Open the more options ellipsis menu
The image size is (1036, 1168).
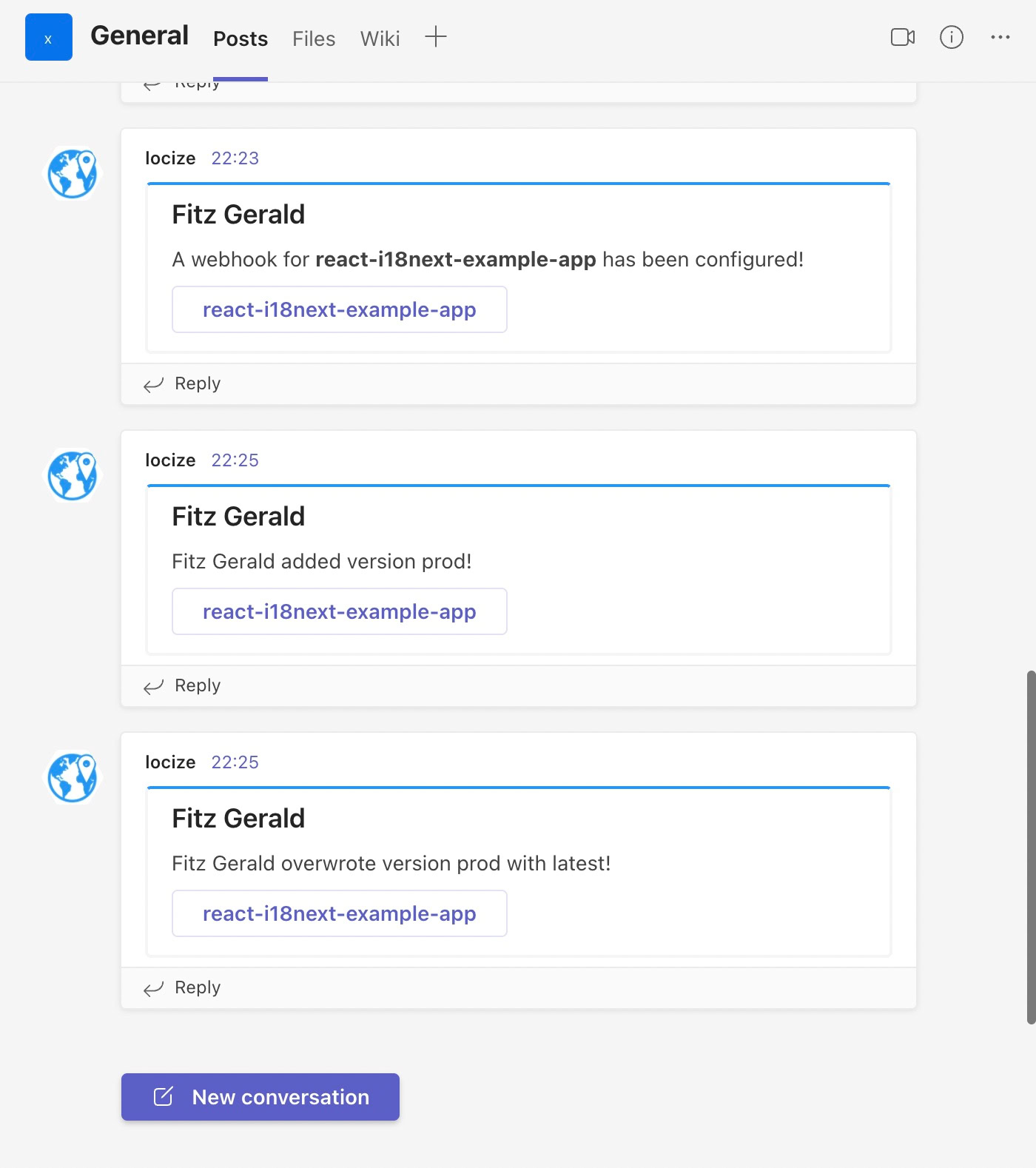(x=1000, y=37)
